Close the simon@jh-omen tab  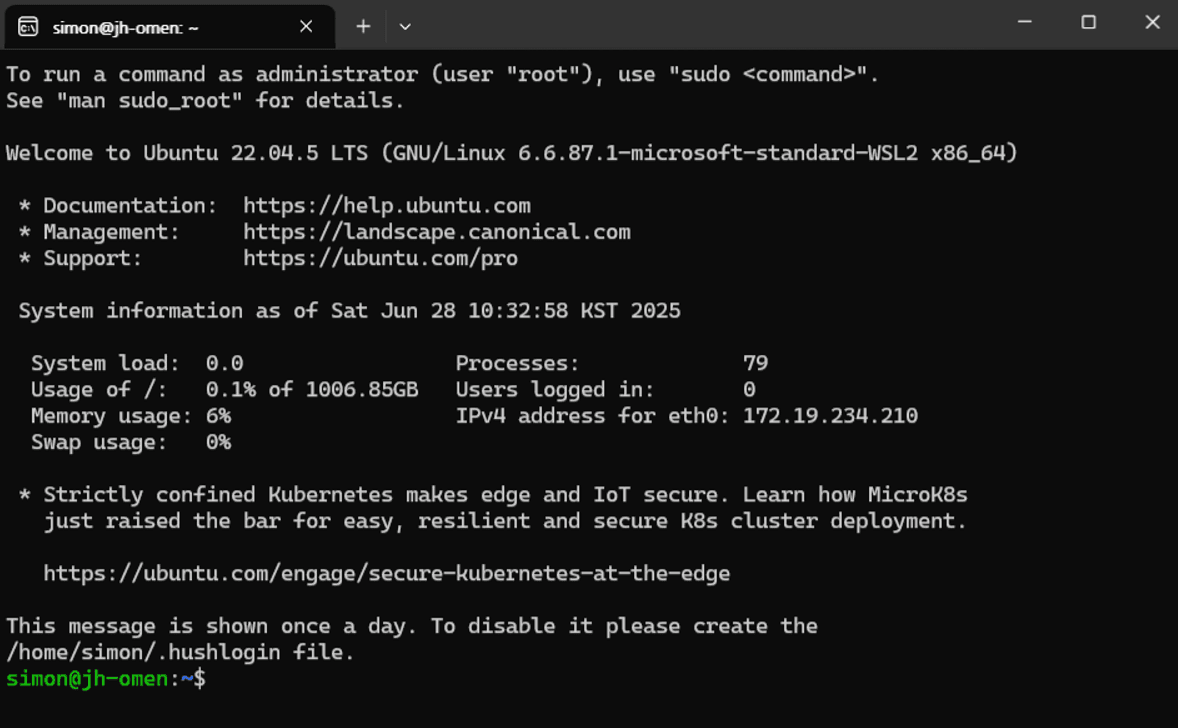coord(306,26)
